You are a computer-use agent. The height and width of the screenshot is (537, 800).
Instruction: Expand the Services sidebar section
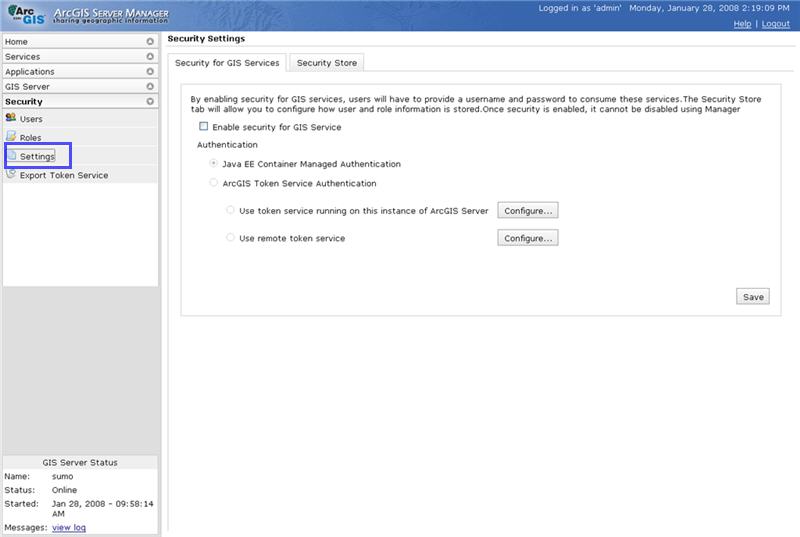pos(150,57)
